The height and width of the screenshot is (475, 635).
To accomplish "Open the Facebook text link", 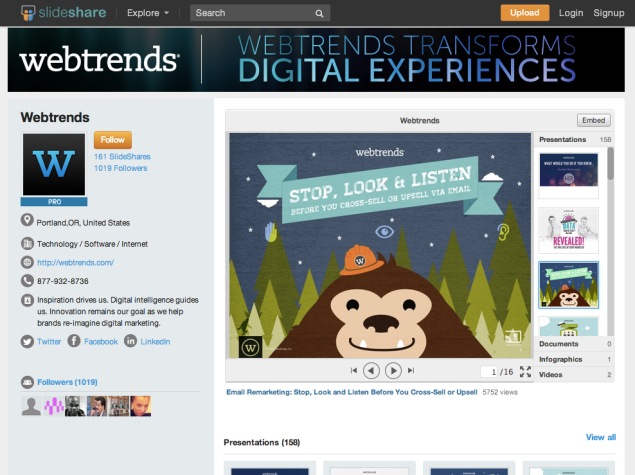I will click(101, 341).
